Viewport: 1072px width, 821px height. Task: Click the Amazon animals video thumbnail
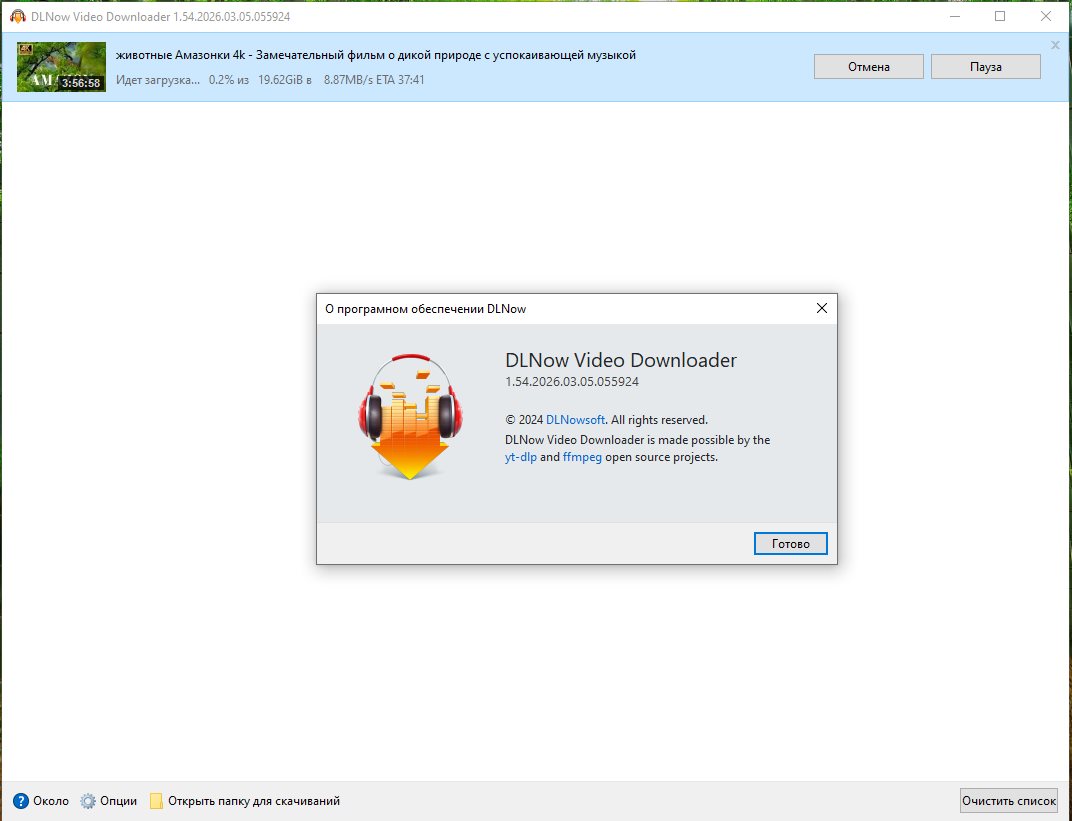tap(61, 67)
